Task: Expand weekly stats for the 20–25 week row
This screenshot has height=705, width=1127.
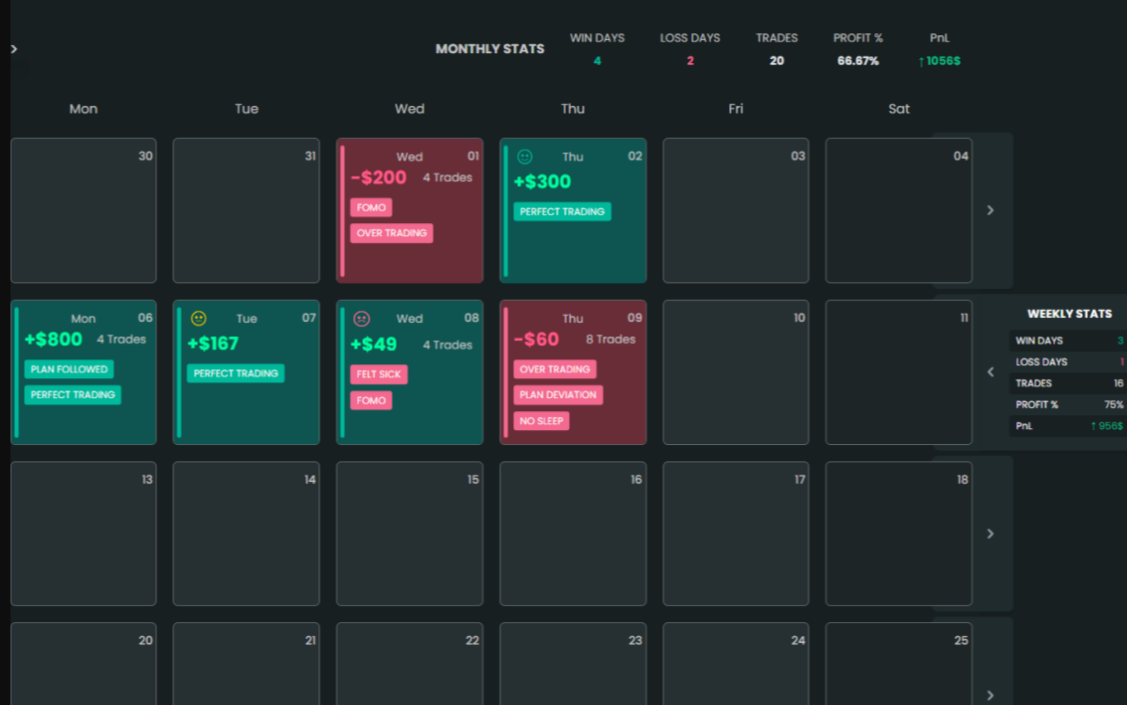Action: coord(990,695)
